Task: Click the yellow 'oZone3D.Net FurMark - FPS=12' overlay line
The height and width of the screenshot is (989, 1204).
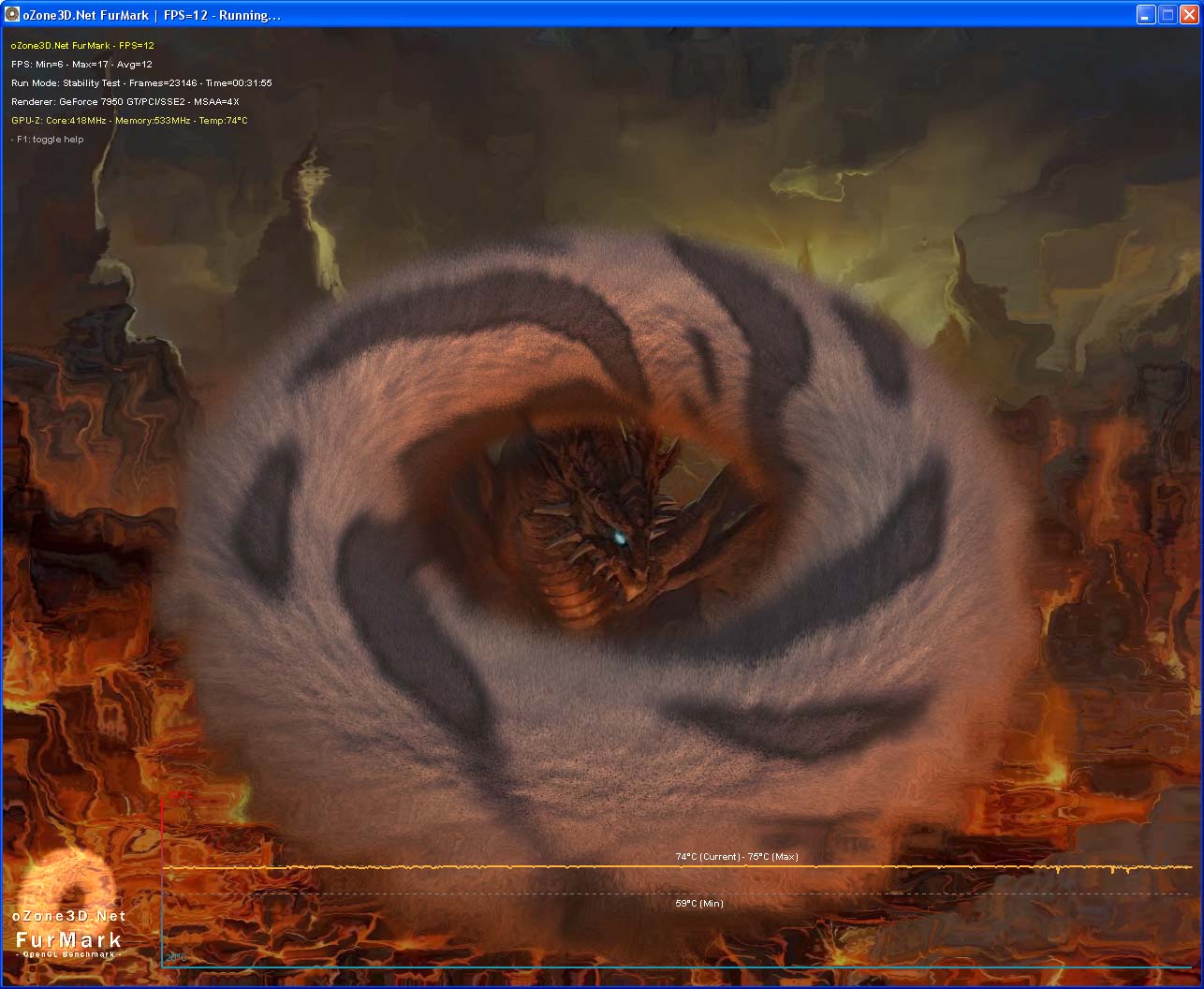Action: pyautogui.click(x=82, y=45)
